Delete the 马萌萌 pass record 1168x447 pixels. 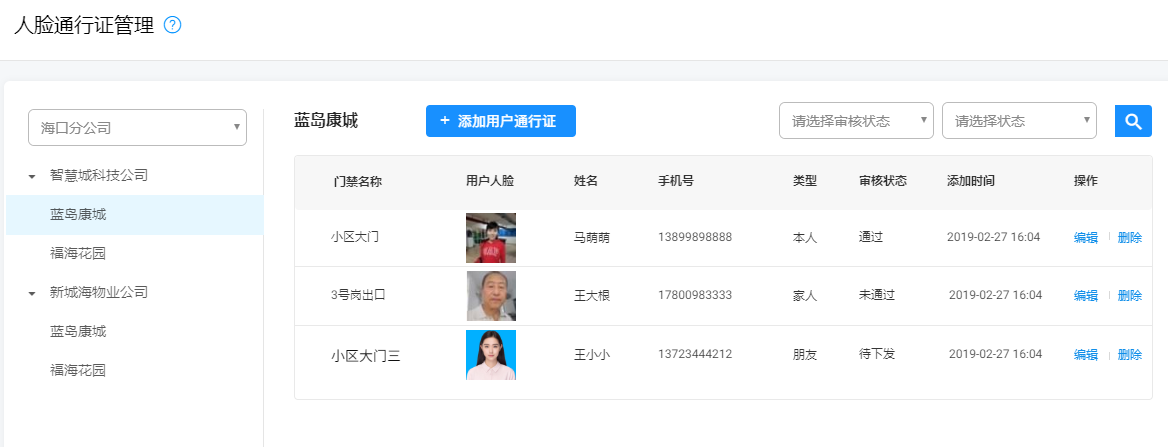1129,238
